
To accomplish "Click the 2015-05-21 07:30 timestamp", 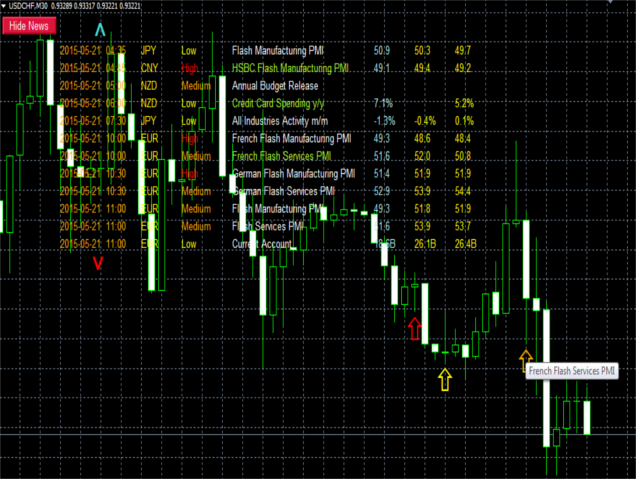I will point(93,121).
